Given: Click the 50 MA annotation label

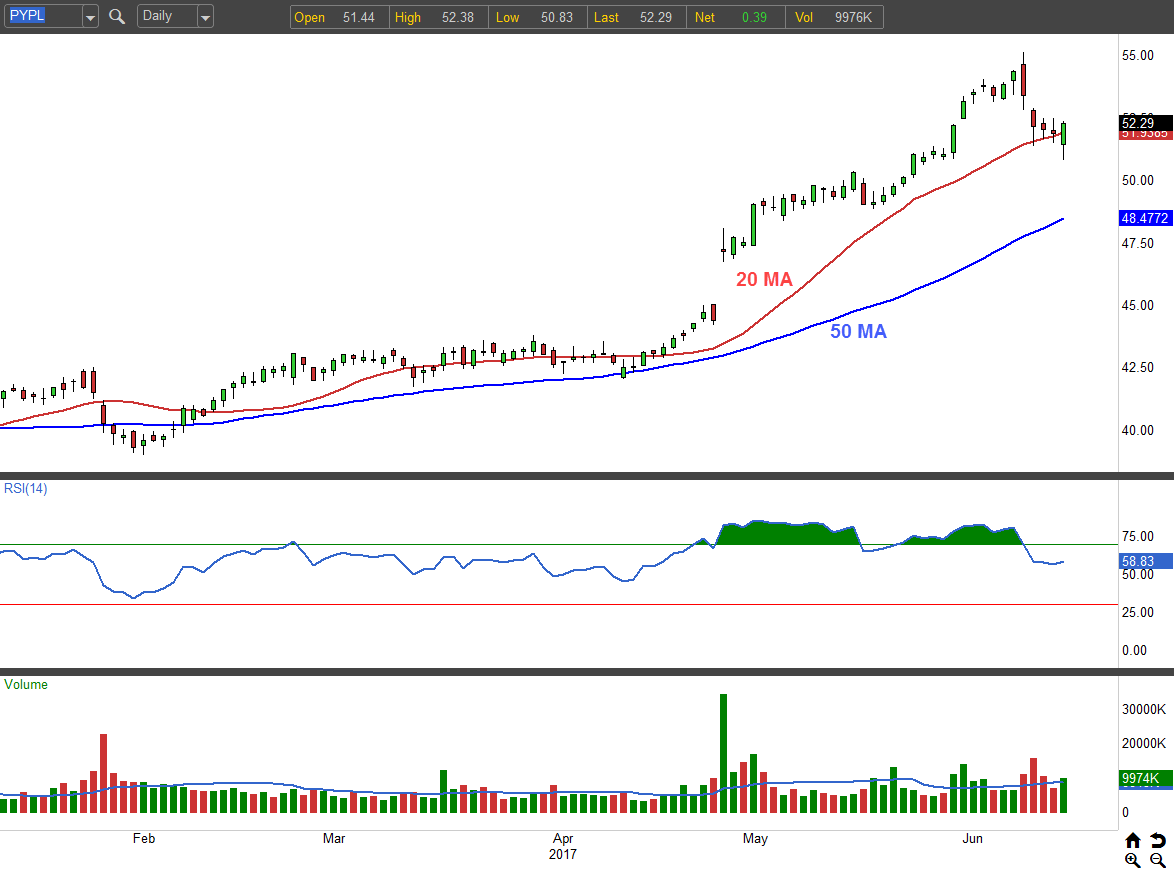Looking at the screenshot, I should [858, 332].
